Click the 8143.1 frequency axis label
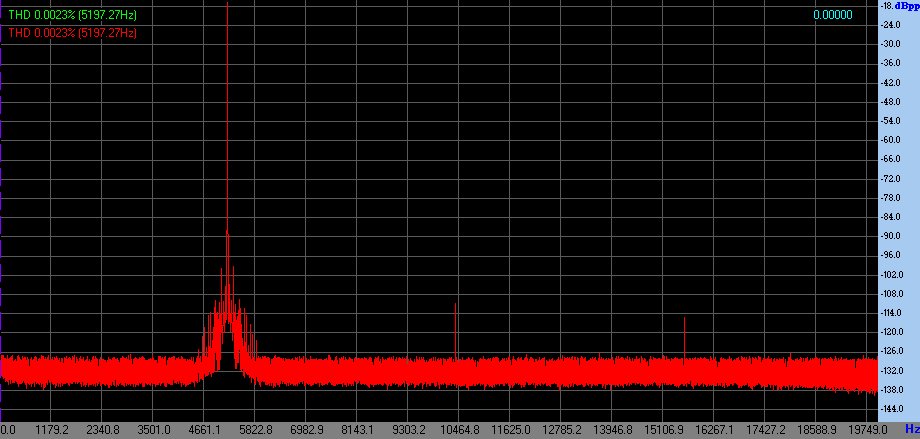This screenshot has height=439, width=920. [357, 430]
